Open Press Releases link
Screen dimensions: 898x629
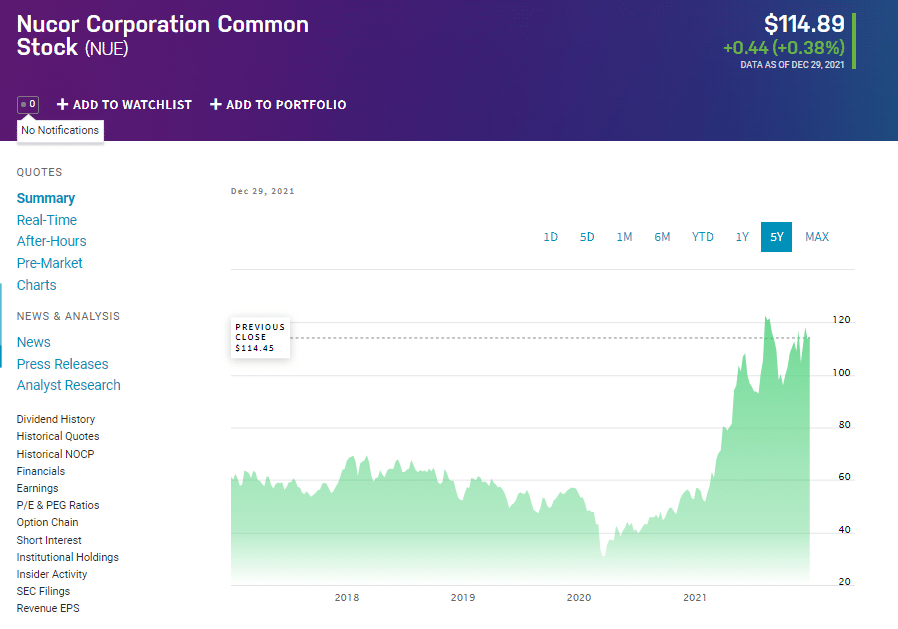point(62,364)
